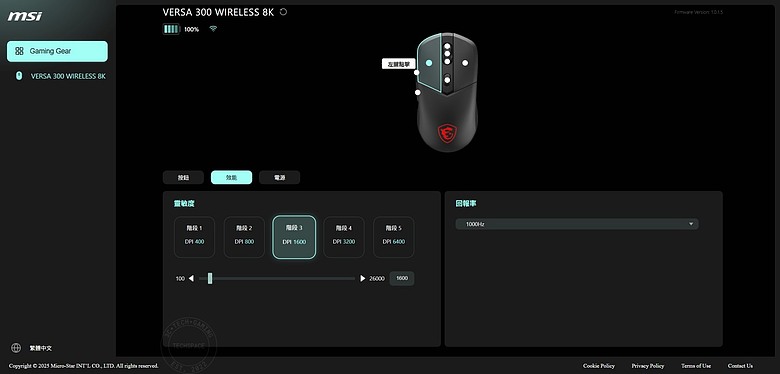780x374 pixels.
Task: Select stage 2 with DPI 800
Action: tap(244, 237)
